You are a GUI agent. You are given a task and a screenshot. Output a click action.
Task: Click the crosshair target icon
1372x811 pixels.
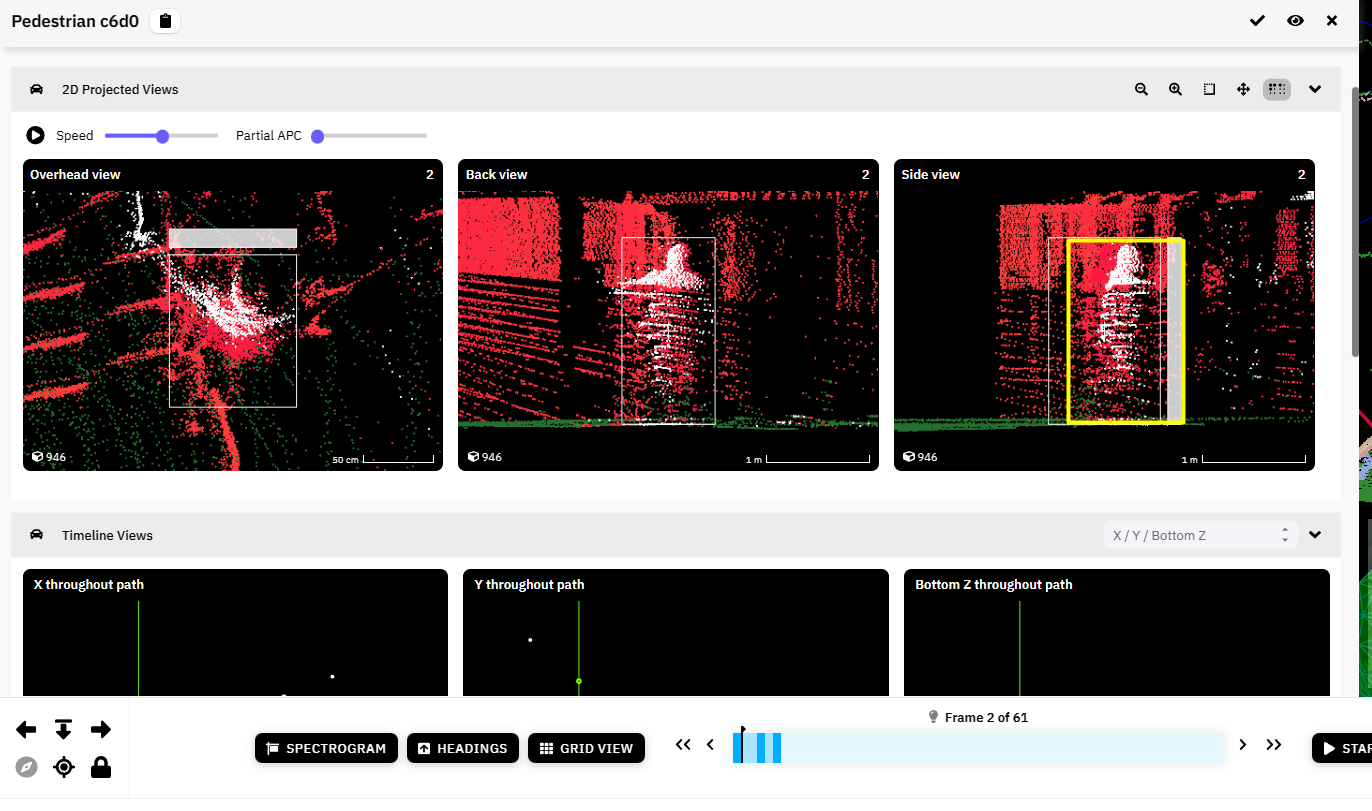pos(64,768)
